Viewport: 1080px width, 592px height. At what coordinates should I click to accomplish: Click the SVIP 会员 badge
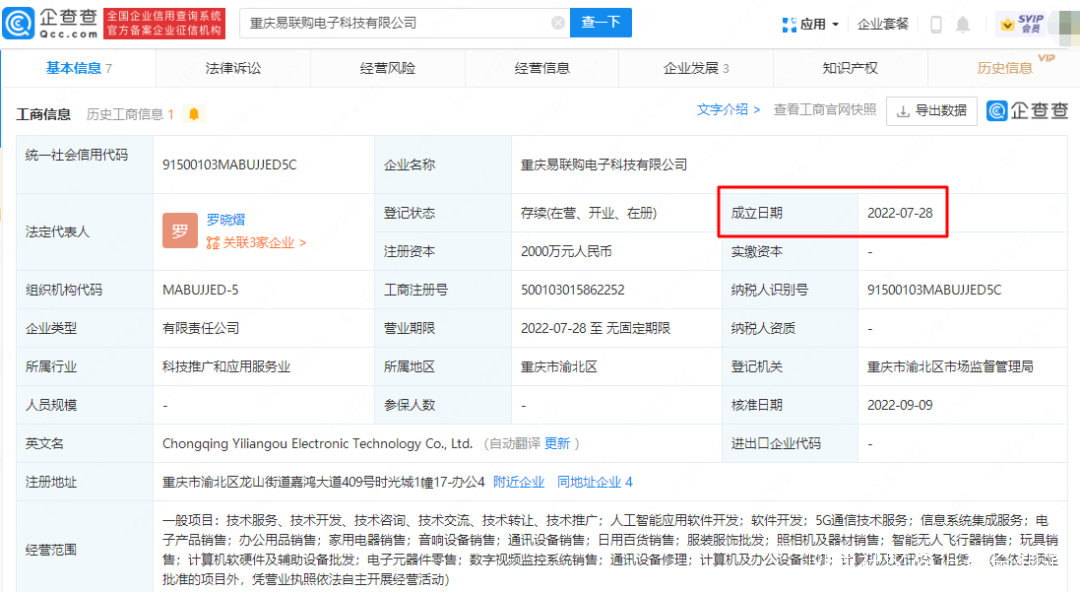click(x=1023, y=23)
